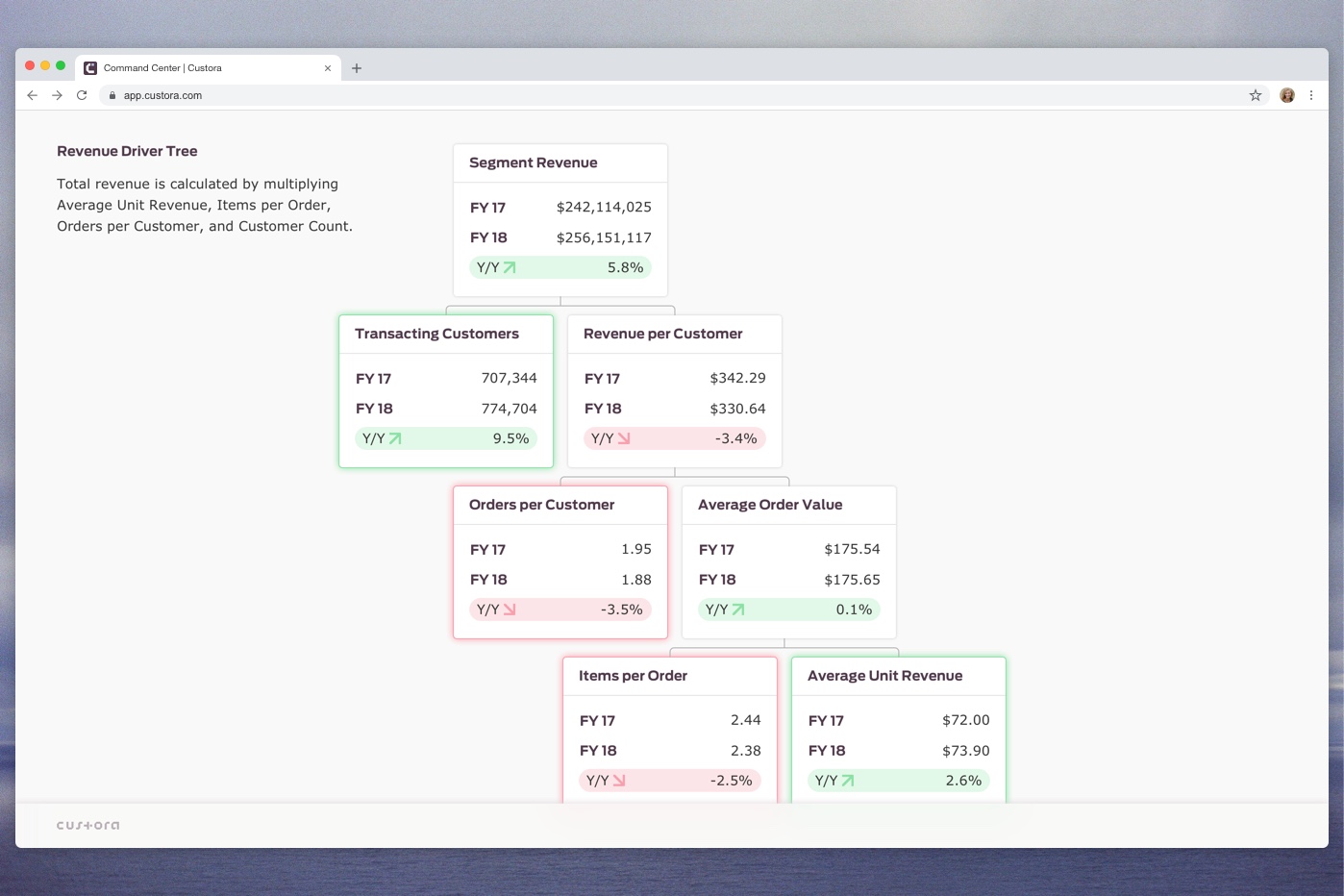
Task: Select the Average Unit Revenue card title
Action: tap(884, 676)
